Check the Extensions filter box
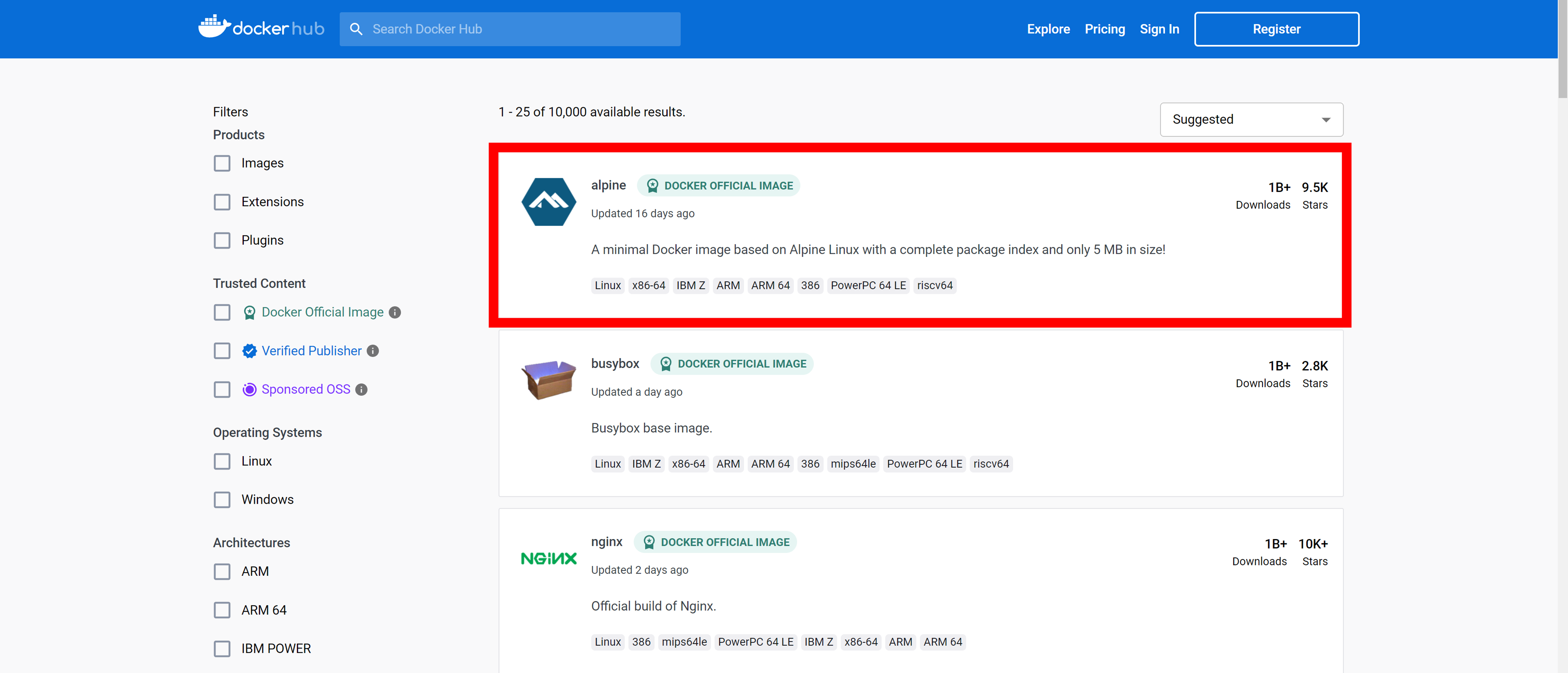This screenshot has height=673, width=1568. coord(222,202)
